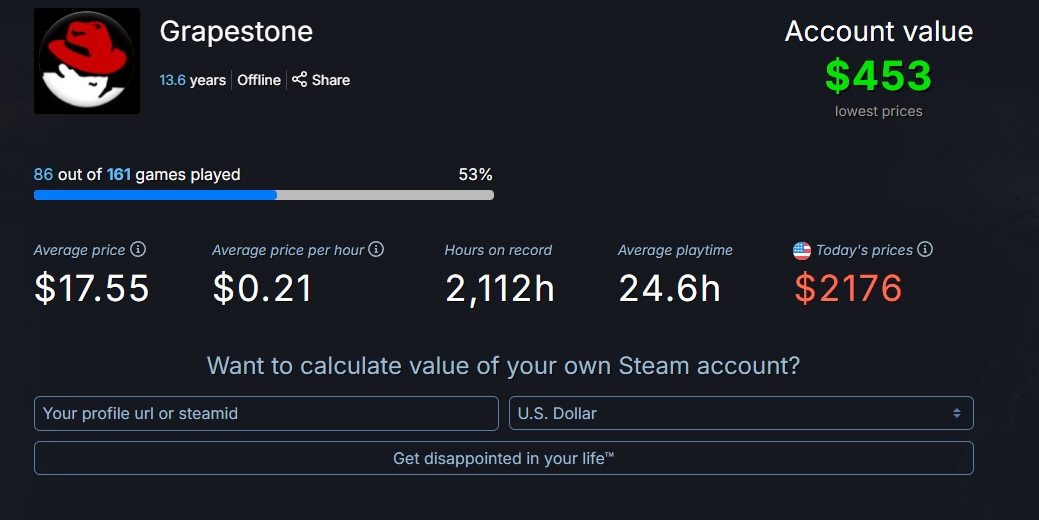
Task: Click the $2176 today's prices value
Action: click(x=848, y=288)
